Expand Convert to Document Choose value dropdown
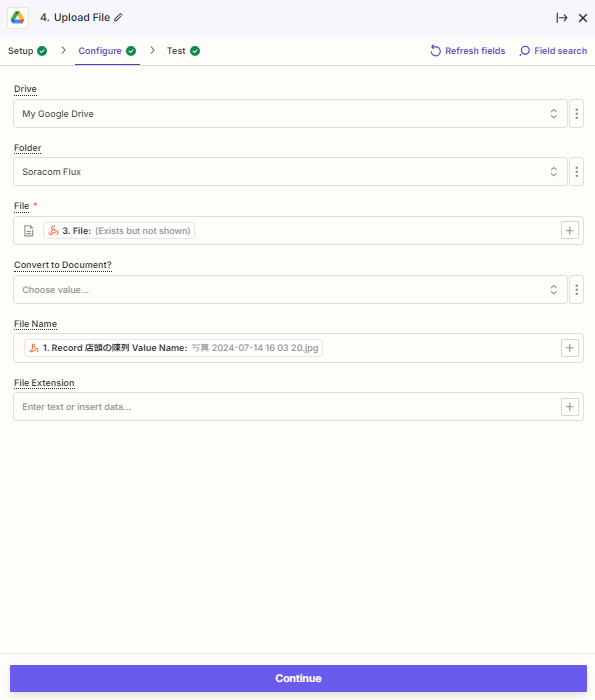Screen dimensions: 595x700 tap(290, 290)
